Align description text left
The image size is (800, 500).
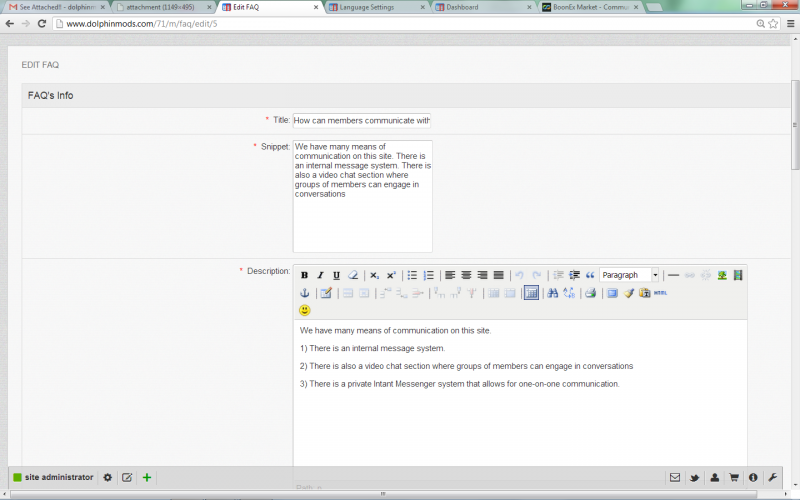tap(450, 275)
